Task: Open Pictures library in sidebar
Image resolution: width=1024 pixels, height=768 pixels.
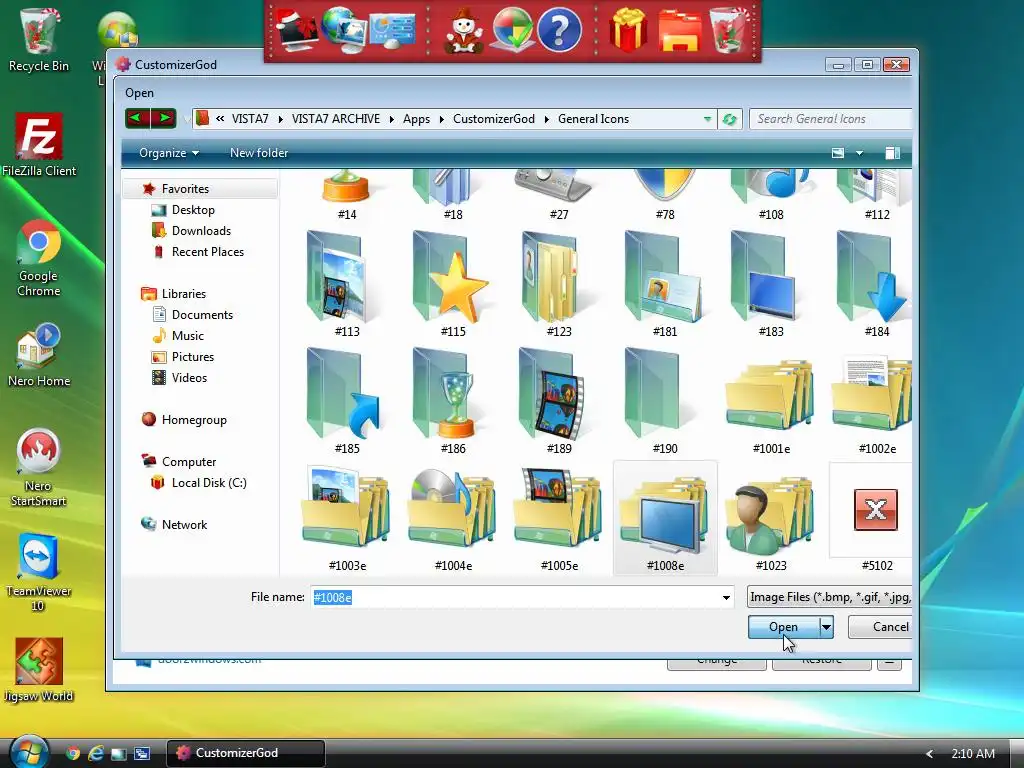Action: pyautogui.click(x=192, y=357)
